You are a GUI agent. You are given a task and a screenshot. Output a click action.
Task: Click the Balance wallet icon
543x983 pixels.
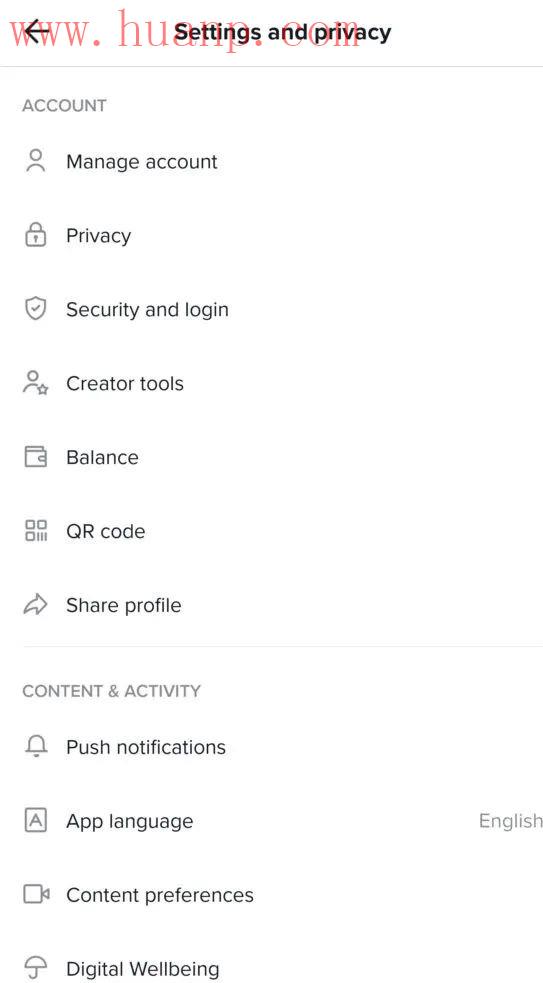click(36, 457)
